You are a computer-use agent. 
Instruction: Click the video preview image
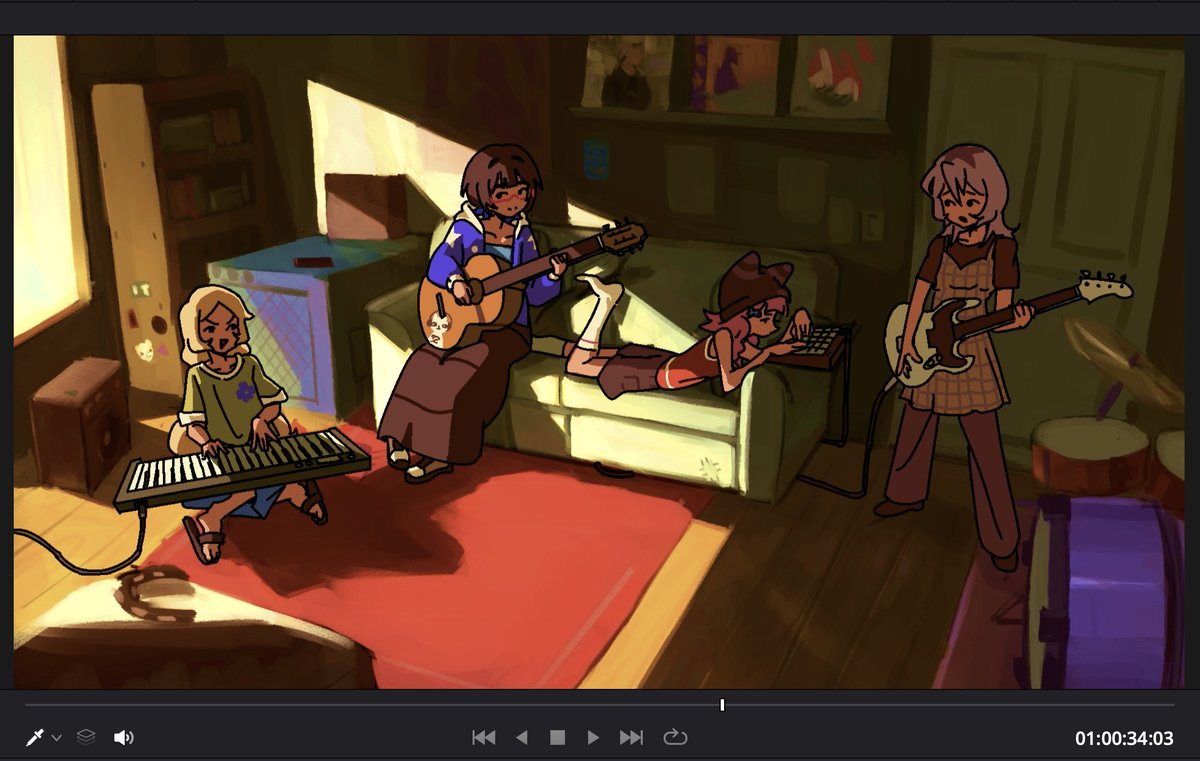pos(600,362)
